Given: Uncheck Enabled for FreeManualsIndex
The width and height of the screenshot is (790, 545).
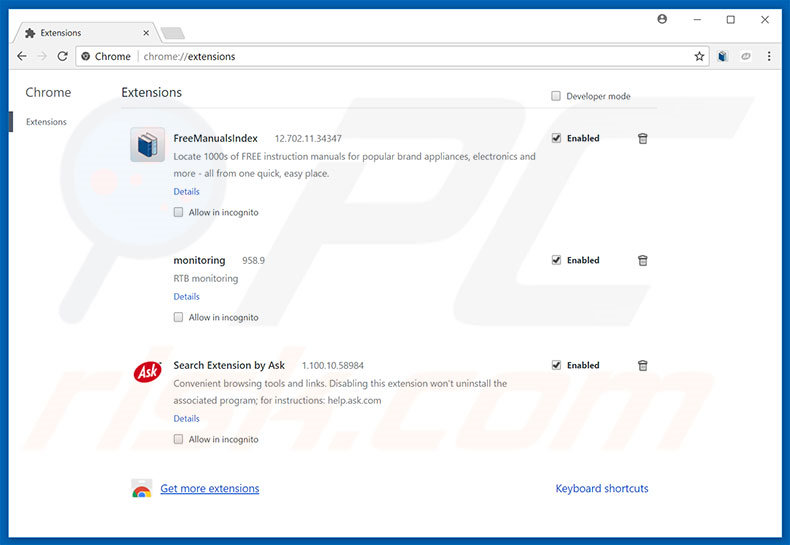Looking at the screenshot, I should pos(556,138).
